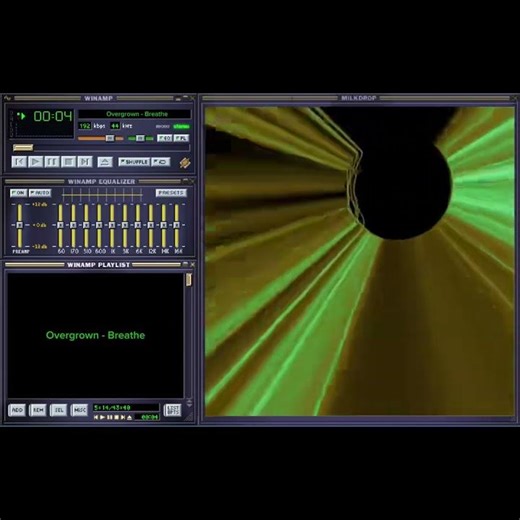Click the Previous track button in Winamp
The width and height of the screenshot is (520, 520).
click(x=19, y=162)
